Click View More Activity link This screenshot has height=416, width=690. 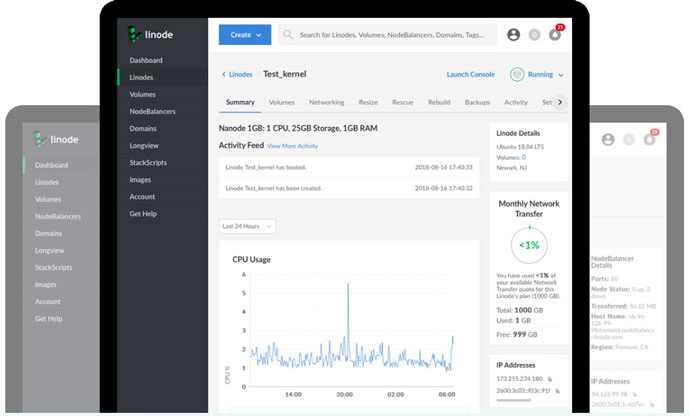tap(292, 146)
